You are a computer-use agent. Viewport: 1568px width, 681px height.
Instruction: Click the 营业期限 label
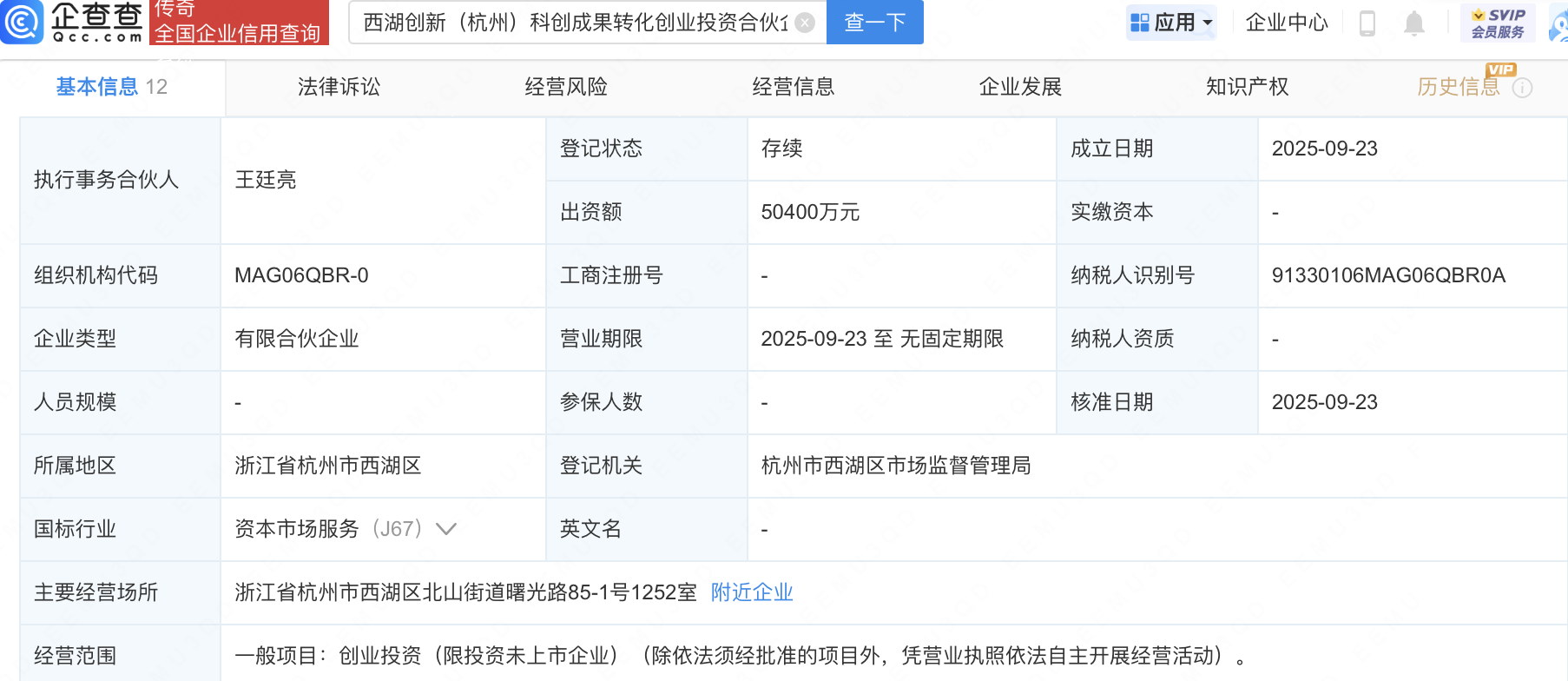[x=601, y=339]
